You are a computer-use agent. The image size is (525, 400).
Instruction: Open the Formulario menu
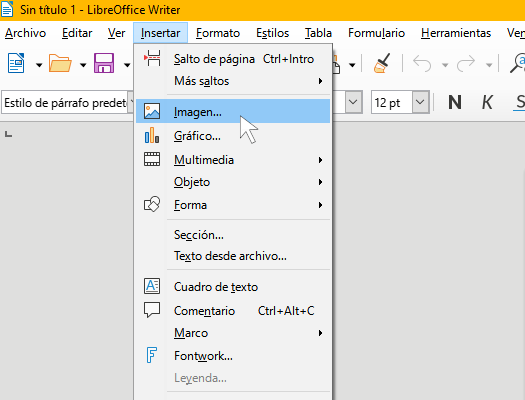click(376, 33)
